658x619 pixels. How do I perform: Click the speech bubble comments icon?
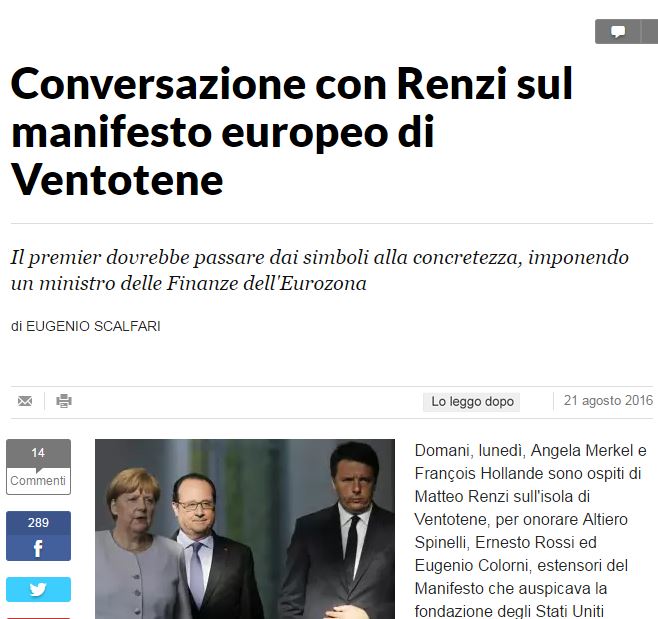coord(618,31)
